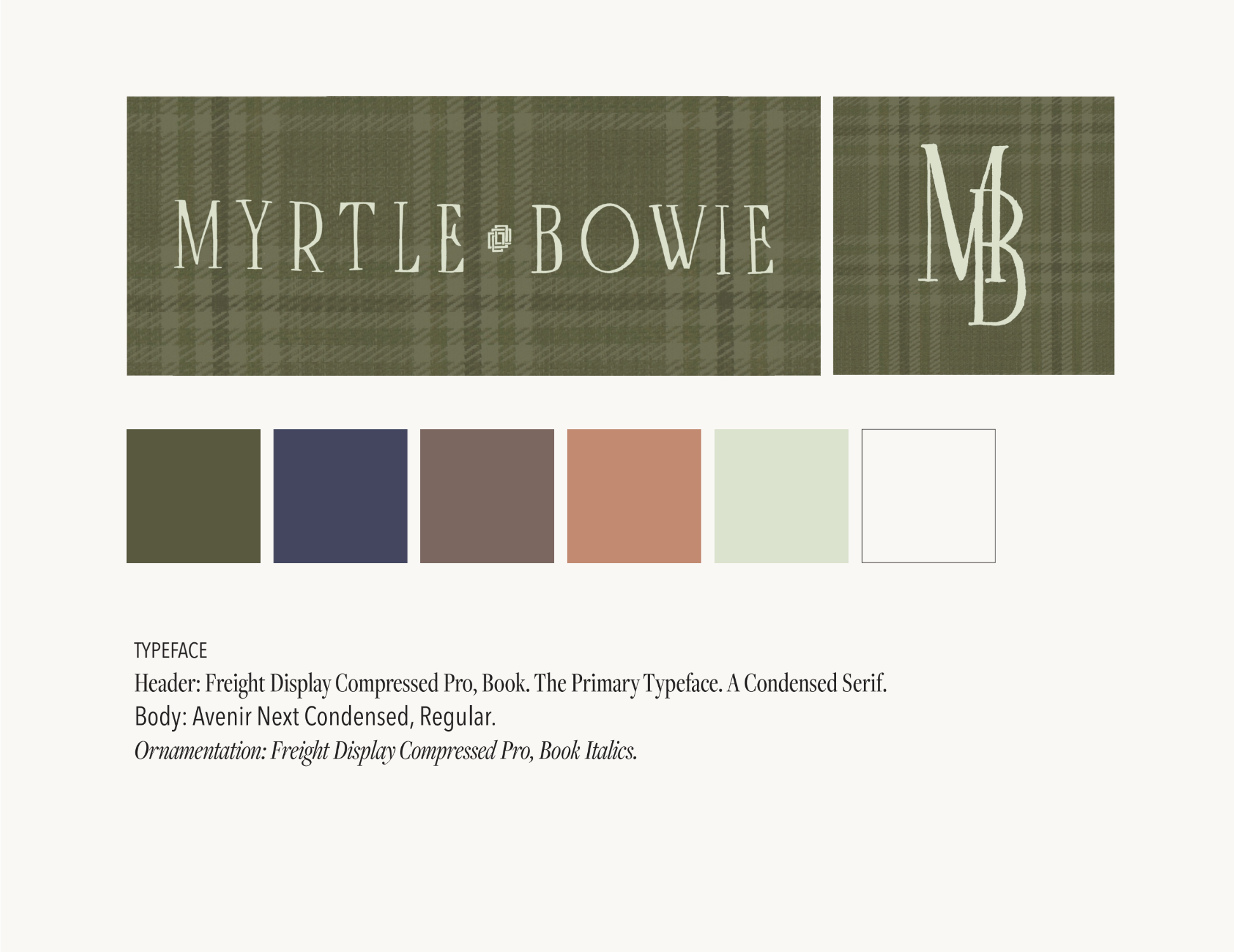The image size is (1234, 952).
Task: Click the words A Condensed Serif
Action: [806, 684]
